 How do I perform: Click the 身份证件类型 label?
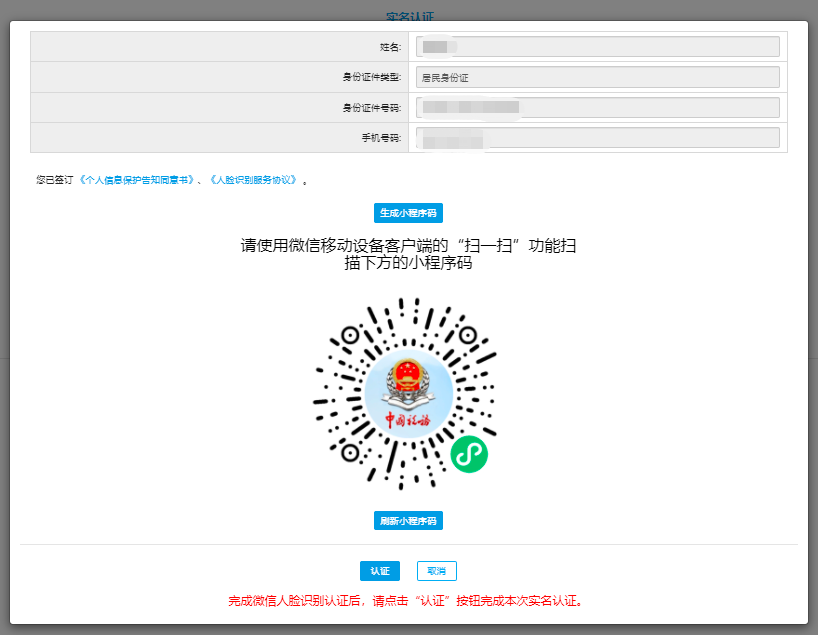372,77
